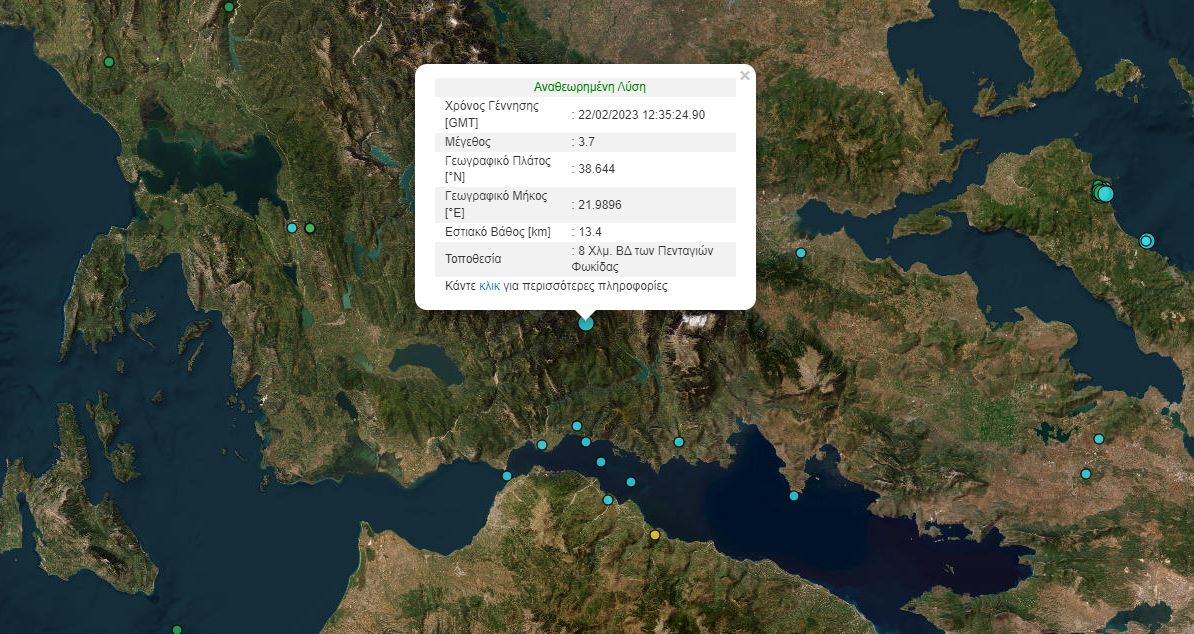
Task: Click the green marker at the map's bottom edge
Action: tap(177, 630)
